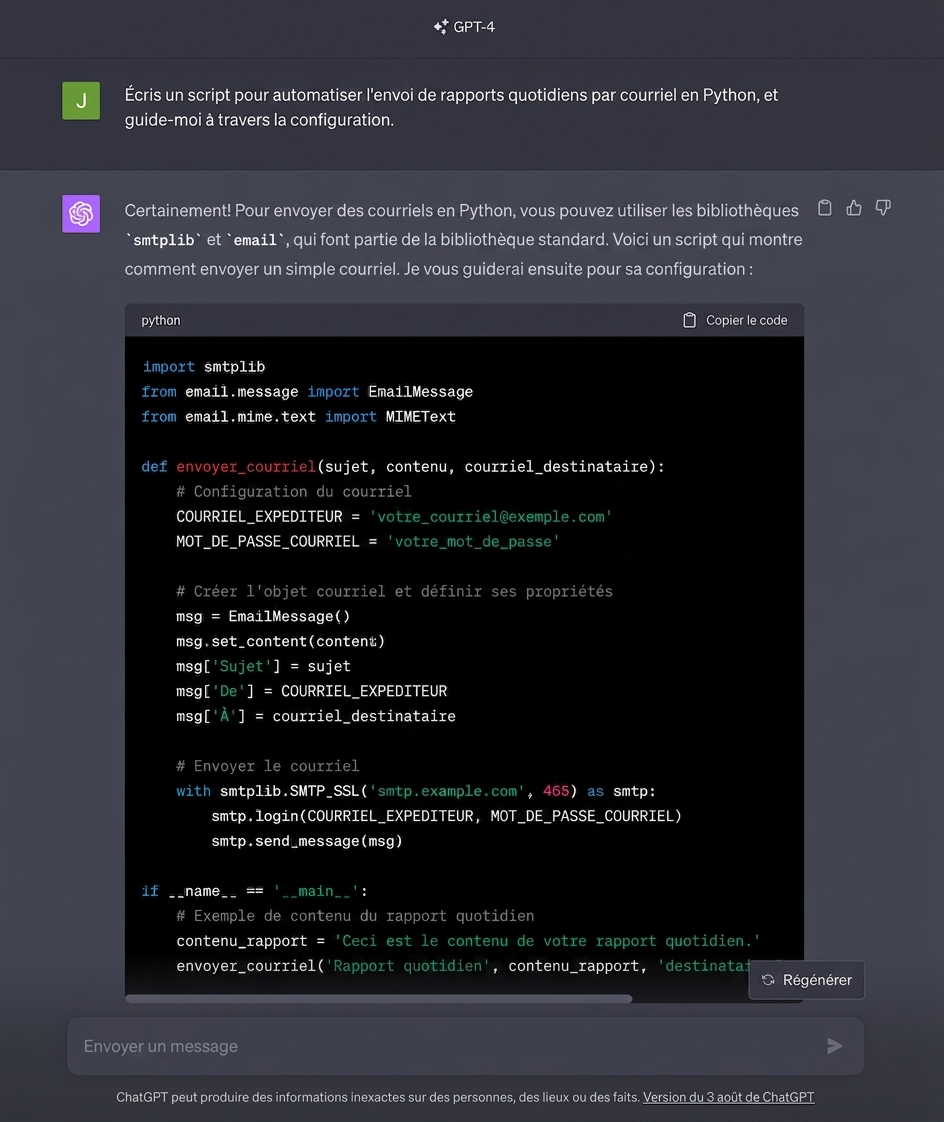
Task: Click msg['De'] = COURRIEL_EXPEDITEUR line
Action: (311, 692)
